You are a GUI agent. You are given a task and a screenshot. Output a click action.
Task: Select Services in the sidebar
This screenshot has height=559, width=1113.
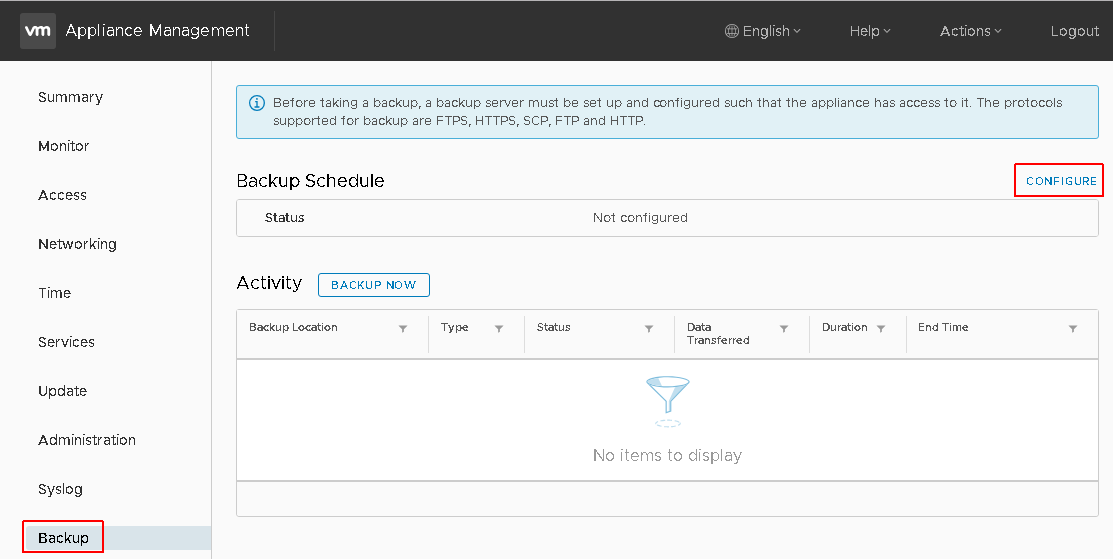pos(66,342)
